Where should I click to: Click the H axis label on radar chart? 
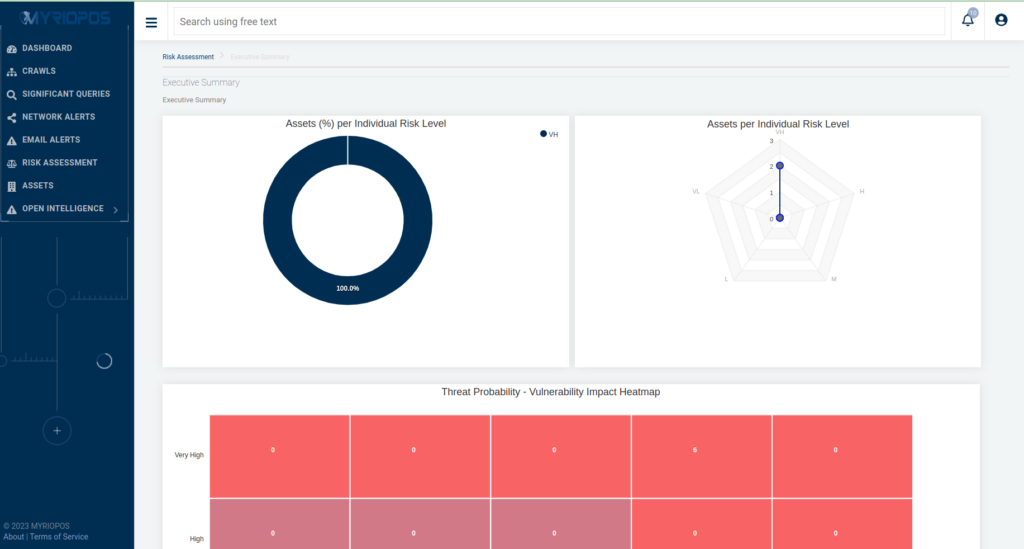[862, 191]
